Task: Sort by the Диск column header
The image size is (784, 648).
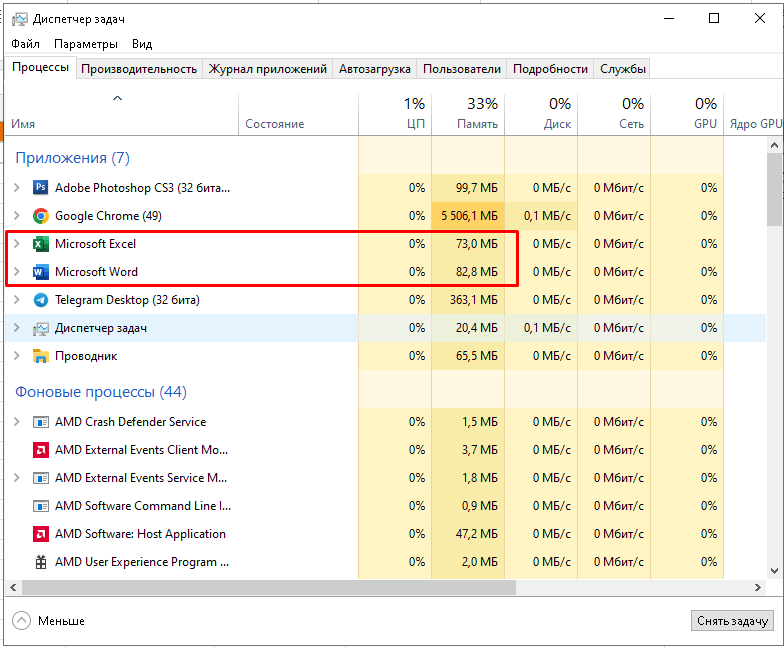Action: click(x=541, y=114)
